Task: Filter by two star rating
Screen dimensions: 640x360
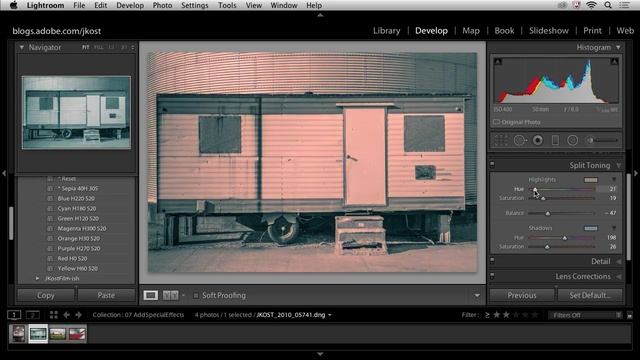Action: [x=506, y=315]
